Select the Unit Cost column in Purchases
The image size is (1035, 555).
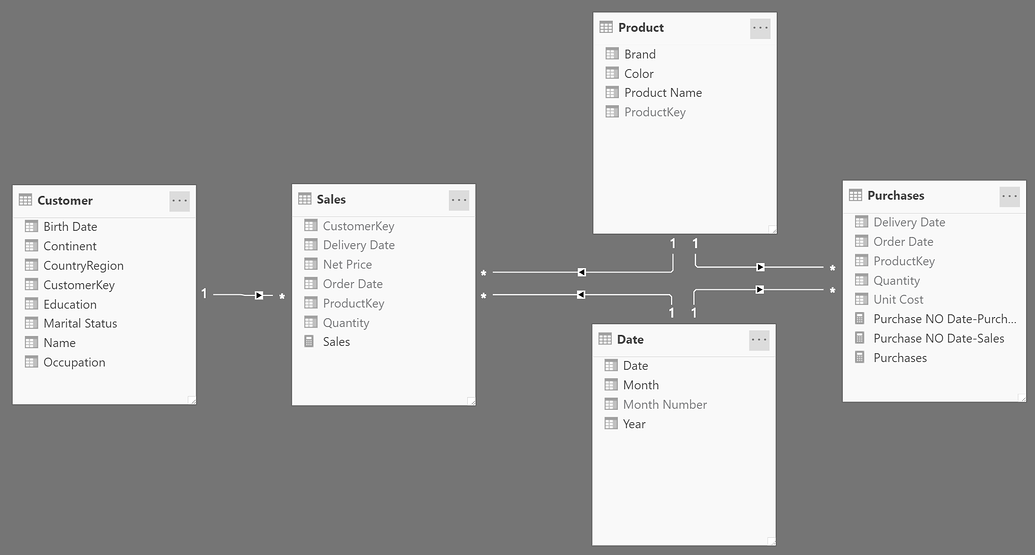(898, 300)
